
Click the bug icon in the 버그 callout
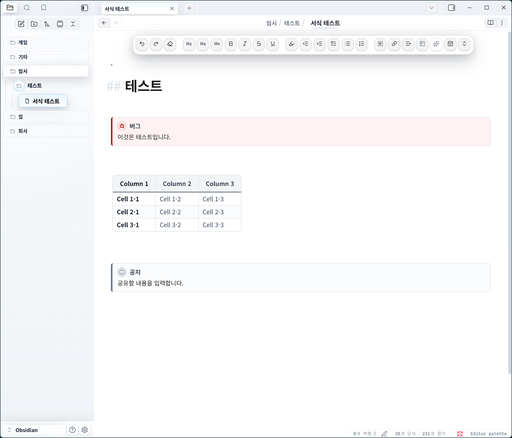pyautogui.click(x=122, y=126)
